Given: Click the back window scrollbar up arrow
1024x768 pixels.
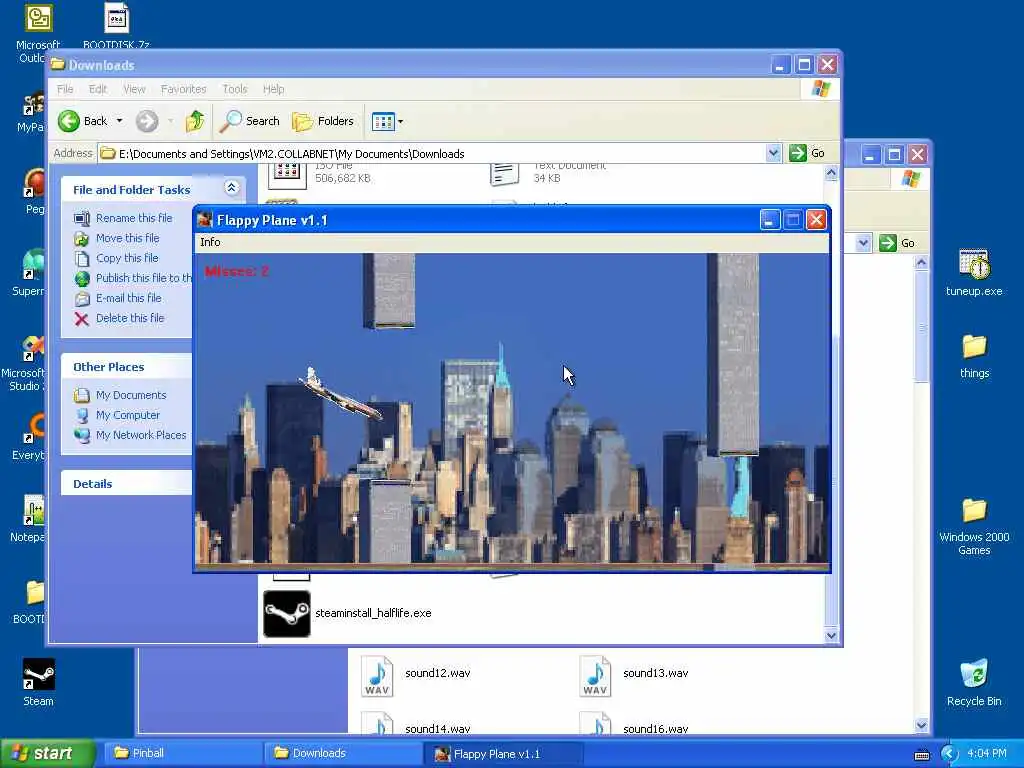Looking at the screenshot, I should [x=921, y=263].
